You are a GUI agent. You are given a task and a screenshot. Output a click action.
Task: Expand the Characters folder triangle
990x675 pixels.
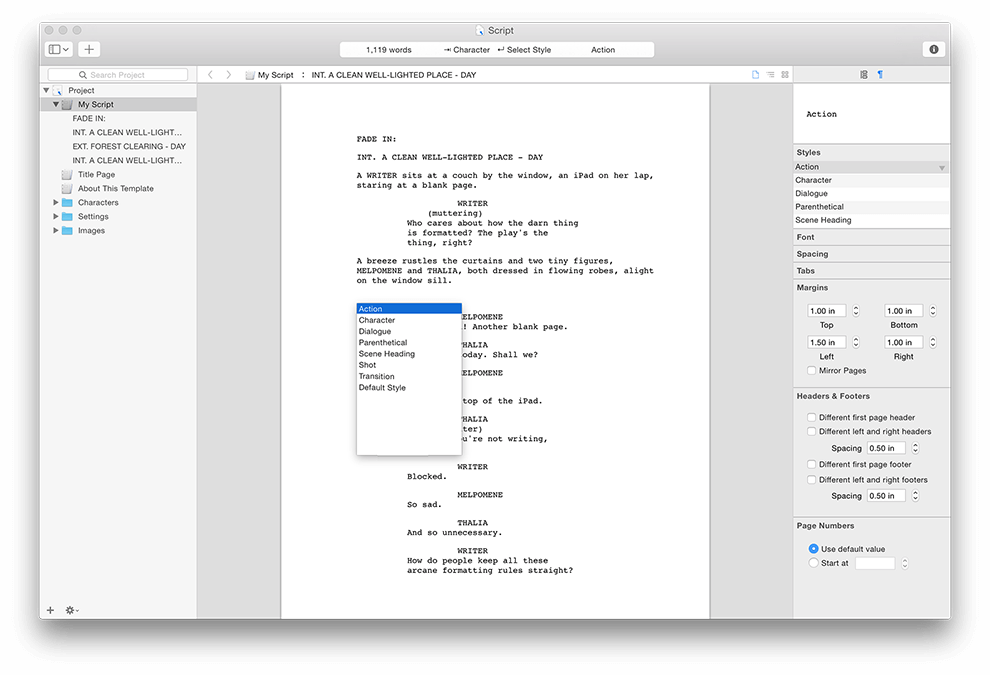56,203
